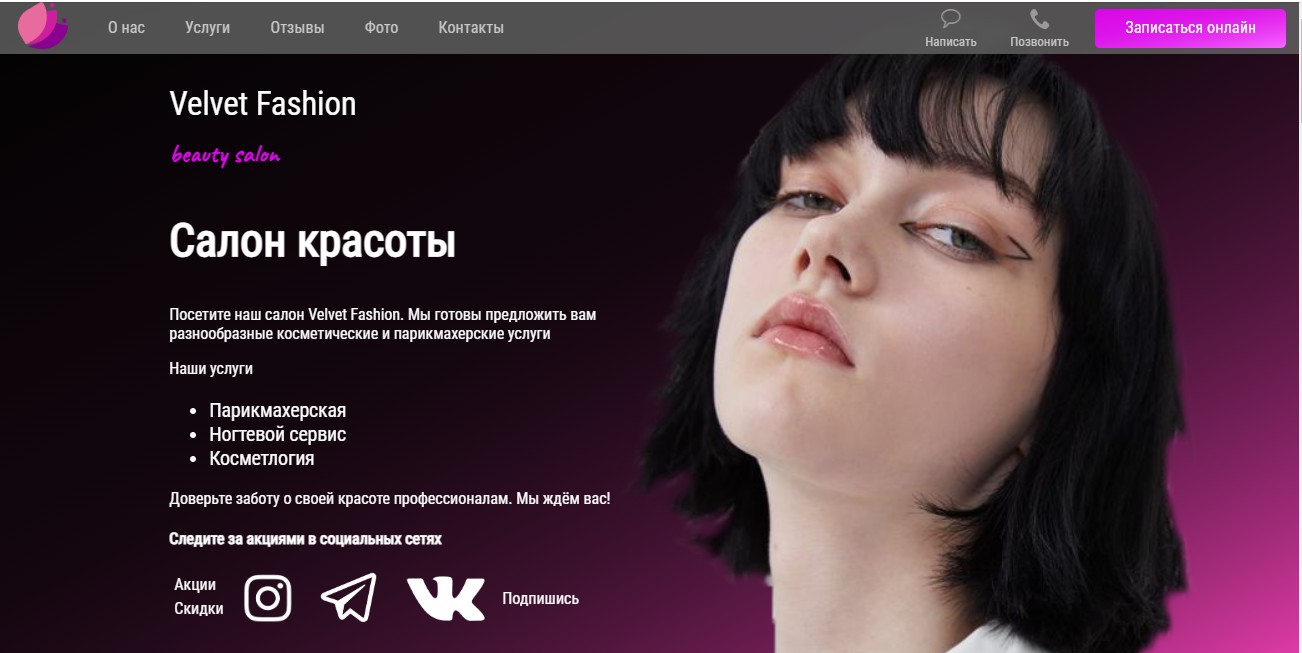Select the Ногтевой сервис list item

pyautogui.click(x=278, y=434)
